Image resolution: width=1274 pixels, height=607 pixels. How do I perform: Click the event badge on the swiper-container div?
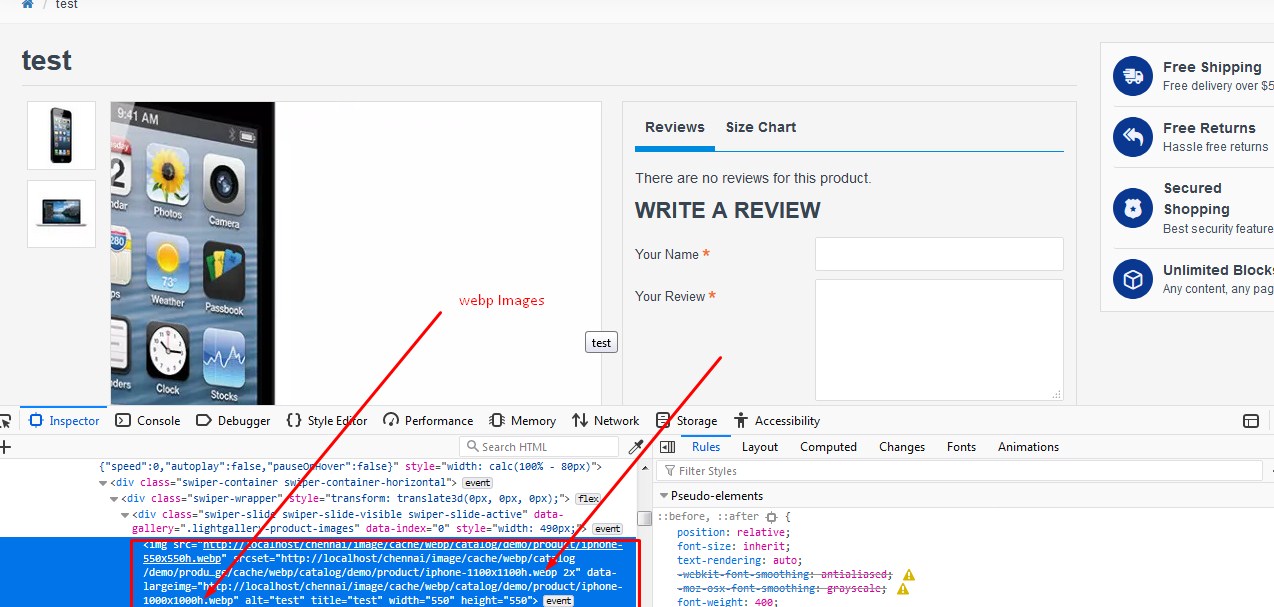point(477,483)
